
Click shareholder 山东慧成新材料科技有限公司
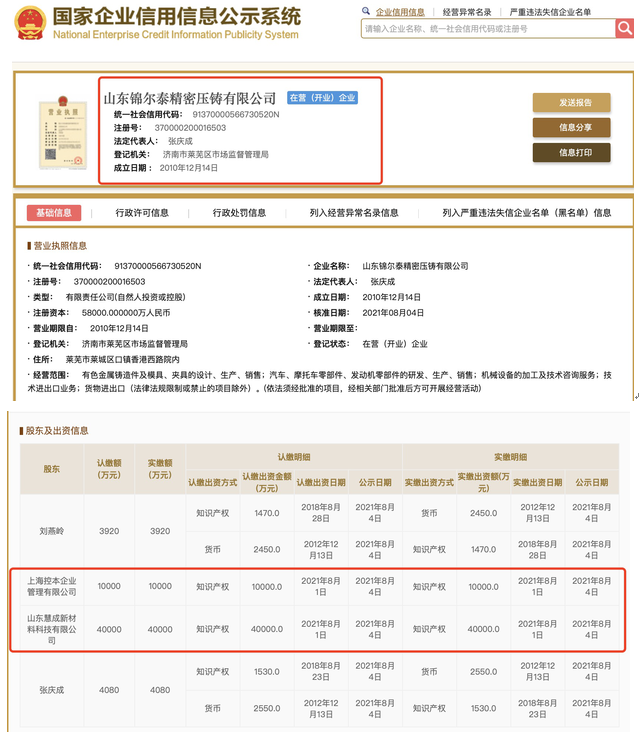[52, 629]
